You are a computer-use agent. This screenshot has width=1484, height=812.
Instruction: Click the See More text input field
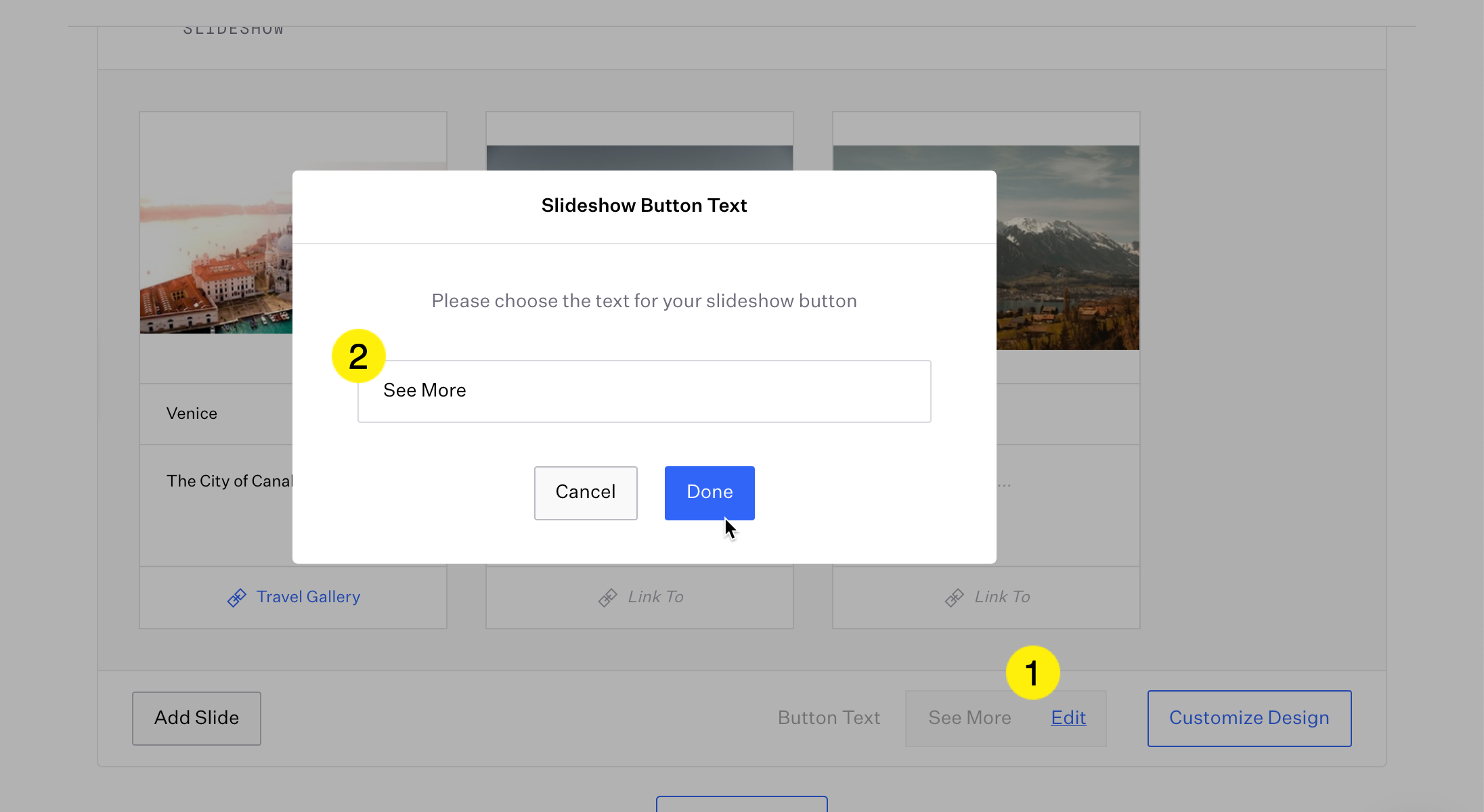[x=643, y=391]
